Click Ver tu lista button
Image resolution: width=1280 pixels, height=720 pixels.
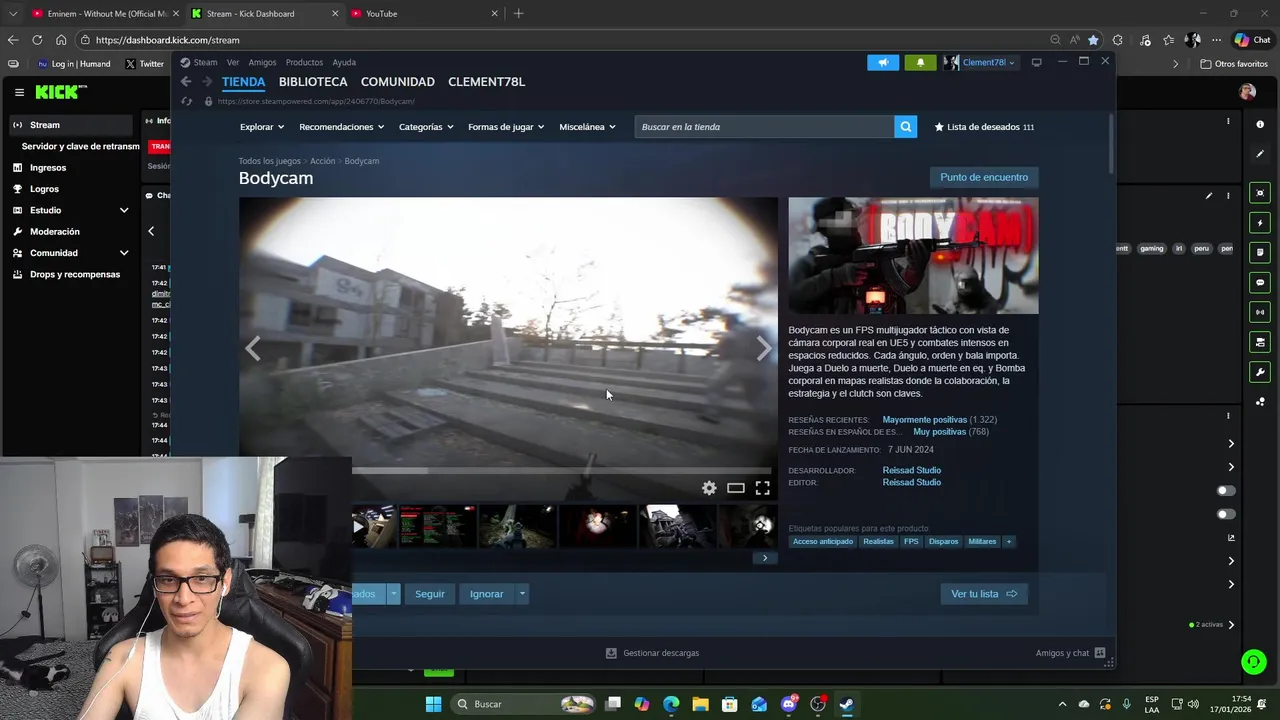click(x=984, y=594)
